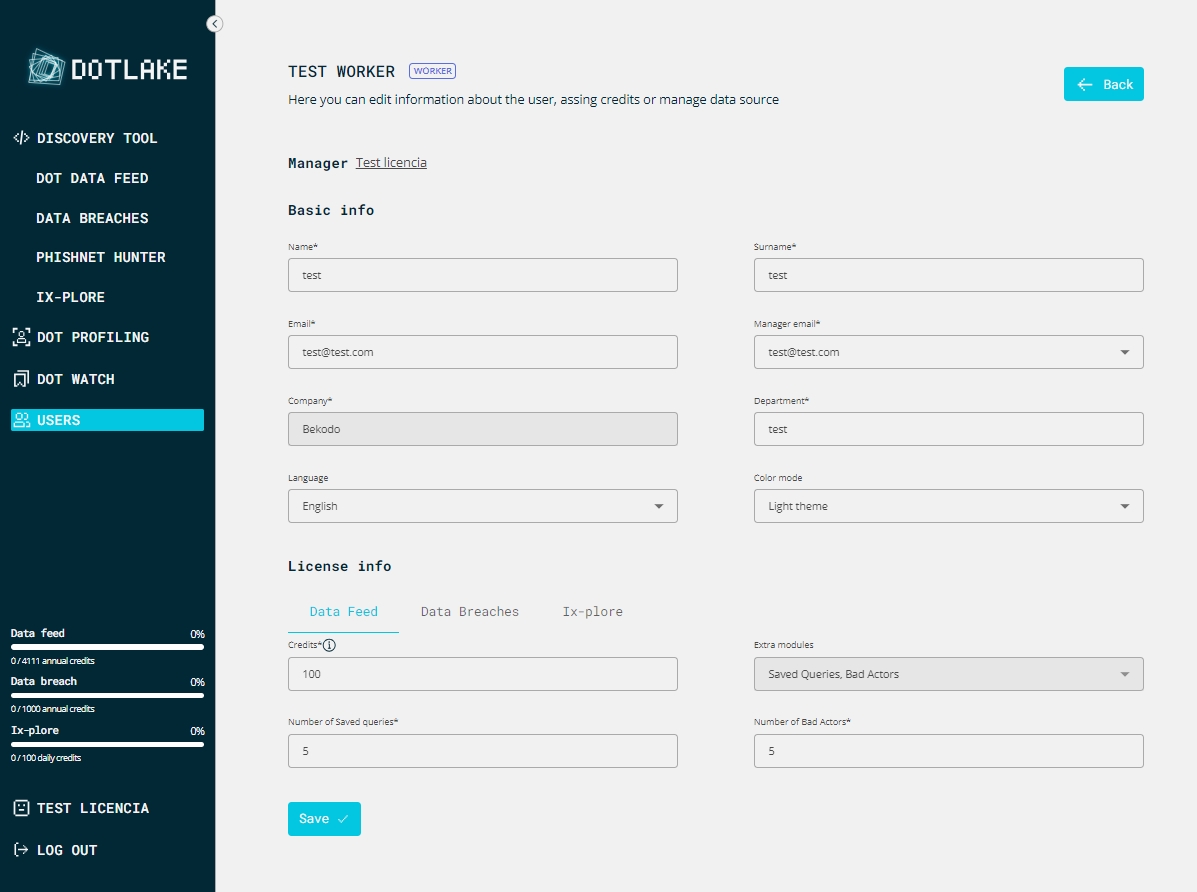Switch to the Data Breaches tab

pos(469,611)
